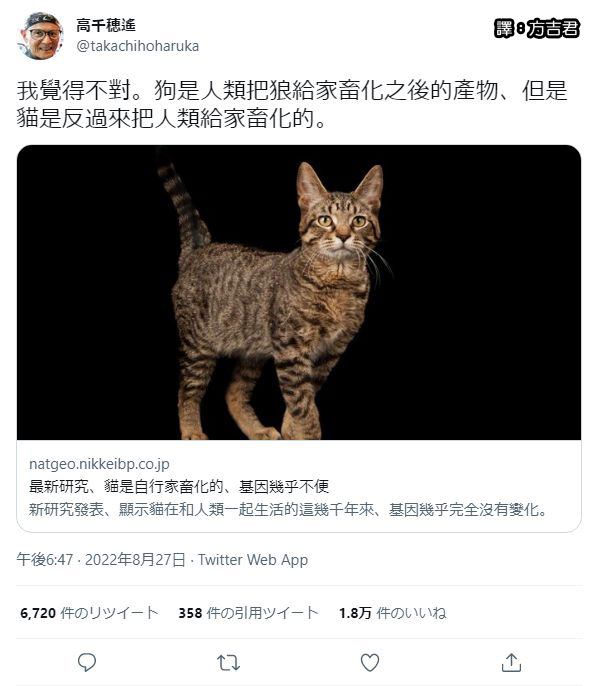
Task: Click the Twitter Web App source label
Action: tap(253, 560)
